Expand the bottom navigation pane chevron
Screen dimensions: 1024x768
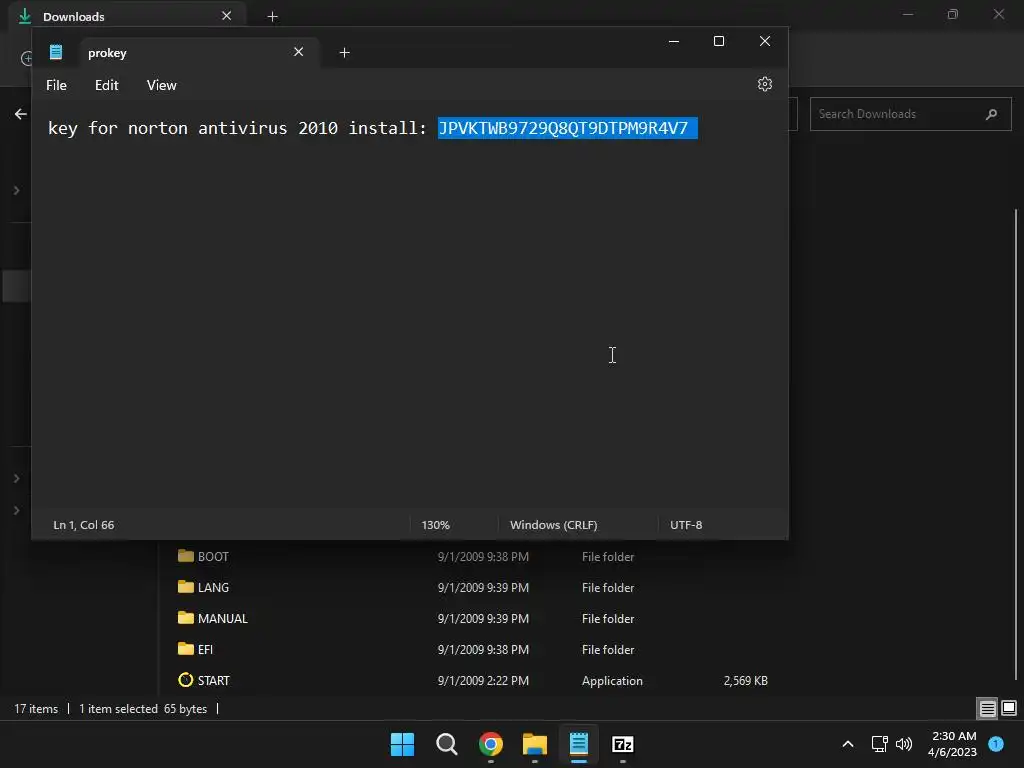(x=17, y=510)
